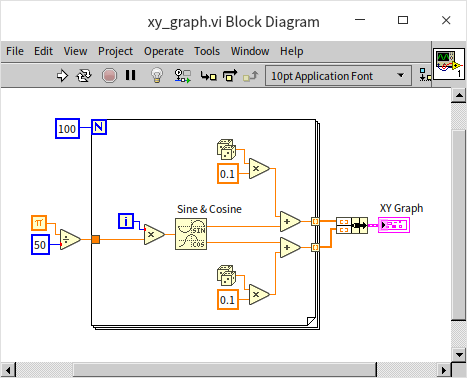Image resolution: width=467 pixels, height=378 pixels.
Task: Click the horizontal scrollbar right arrow
Action: click(x=444, y=370)
